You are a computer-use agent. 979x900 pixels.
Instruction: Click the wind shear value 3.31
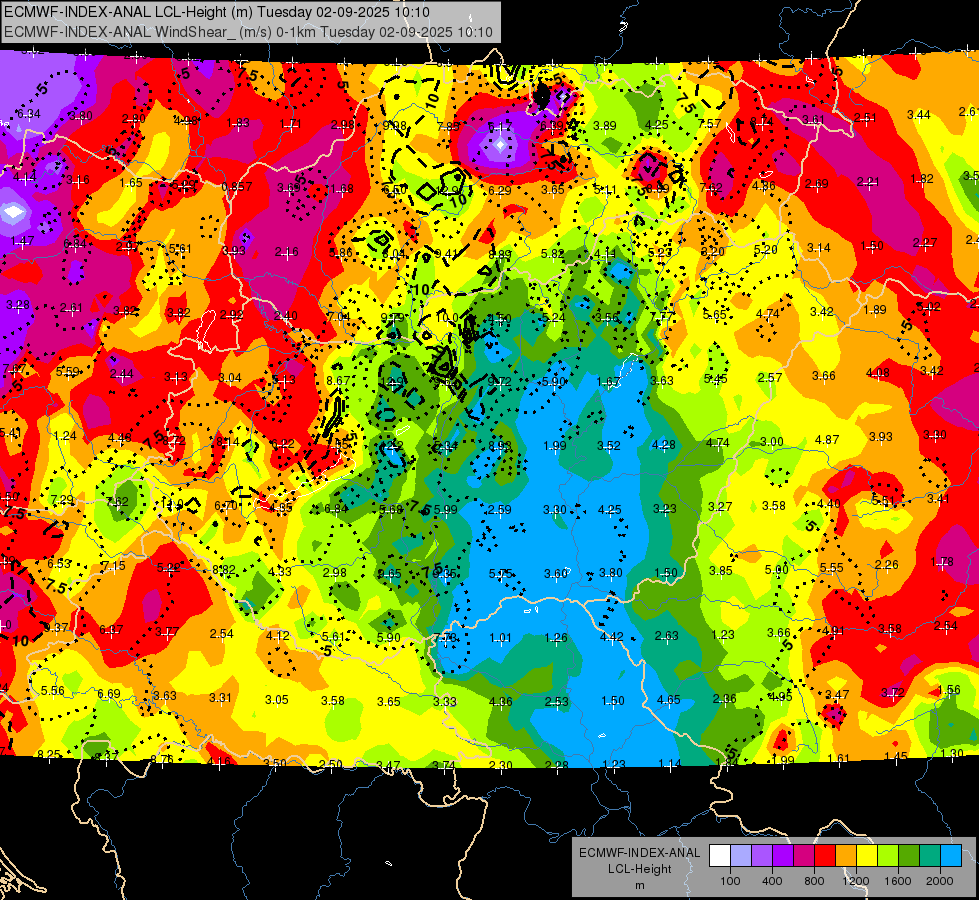[x=220, y=698]
